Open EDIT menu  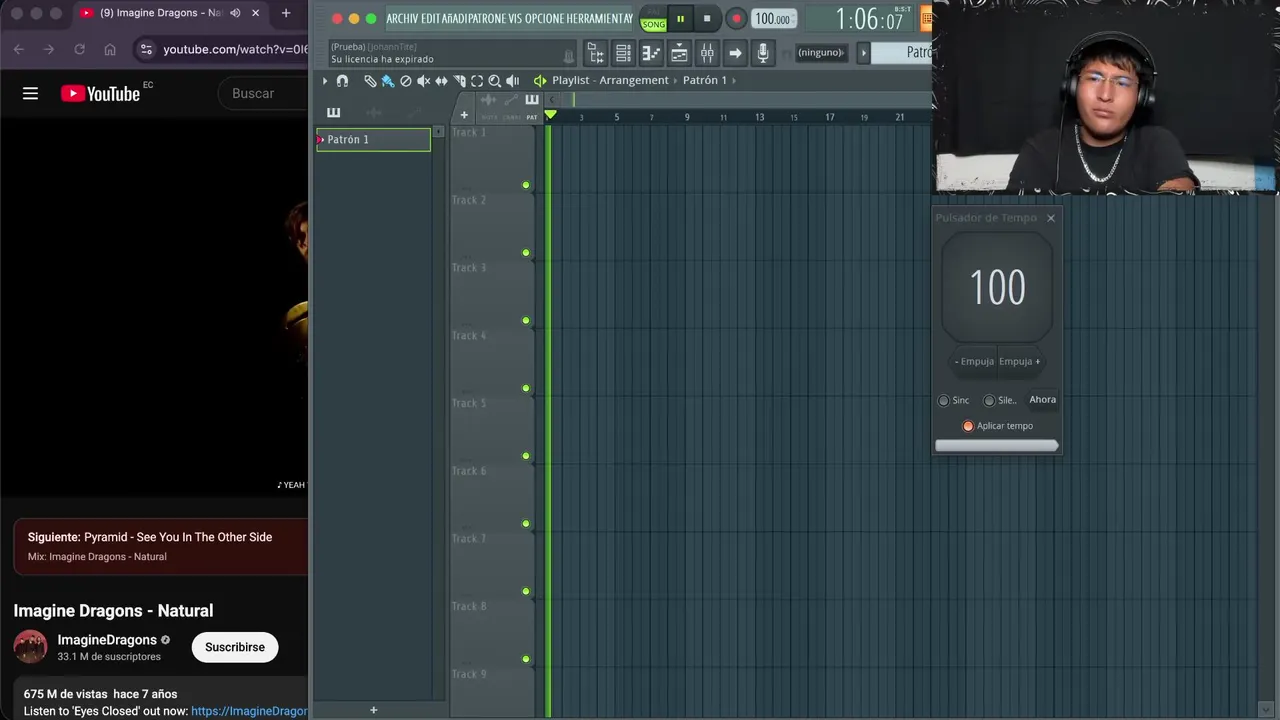(432, 19)
